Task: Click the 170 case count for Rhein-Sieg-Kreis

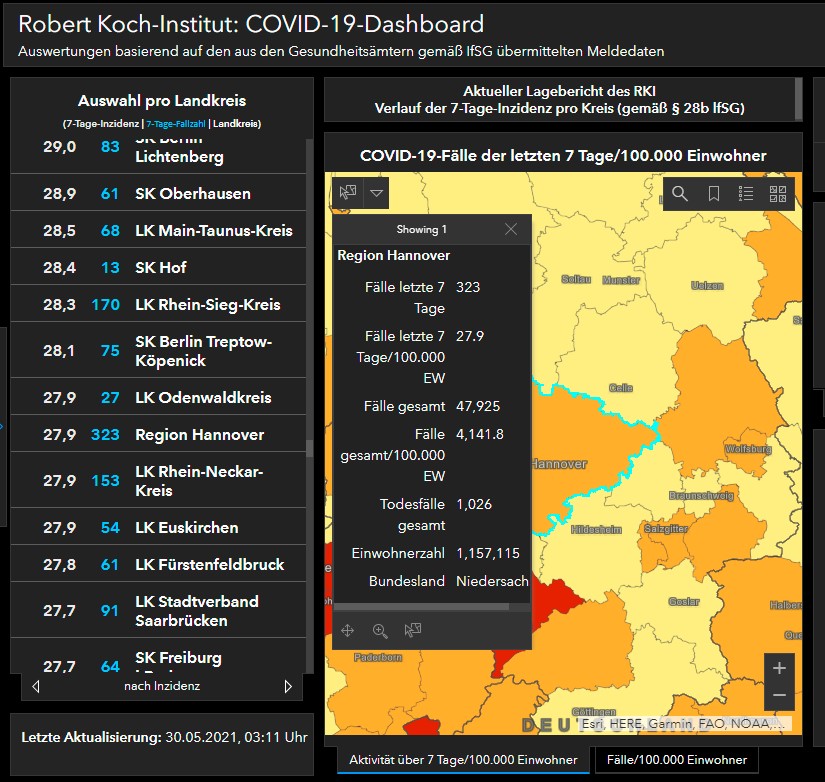Action: click(105, 304)
